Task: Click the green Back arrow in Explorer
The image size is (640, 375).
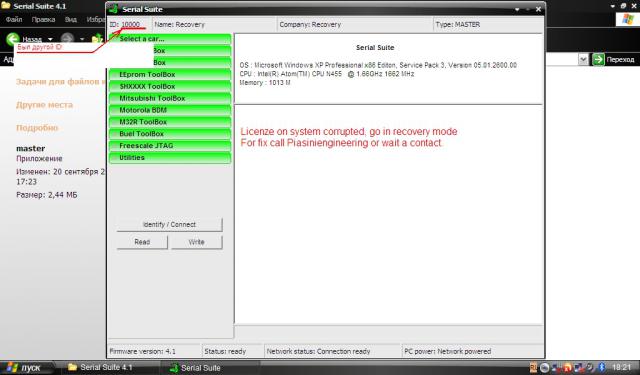Action: 13,39
